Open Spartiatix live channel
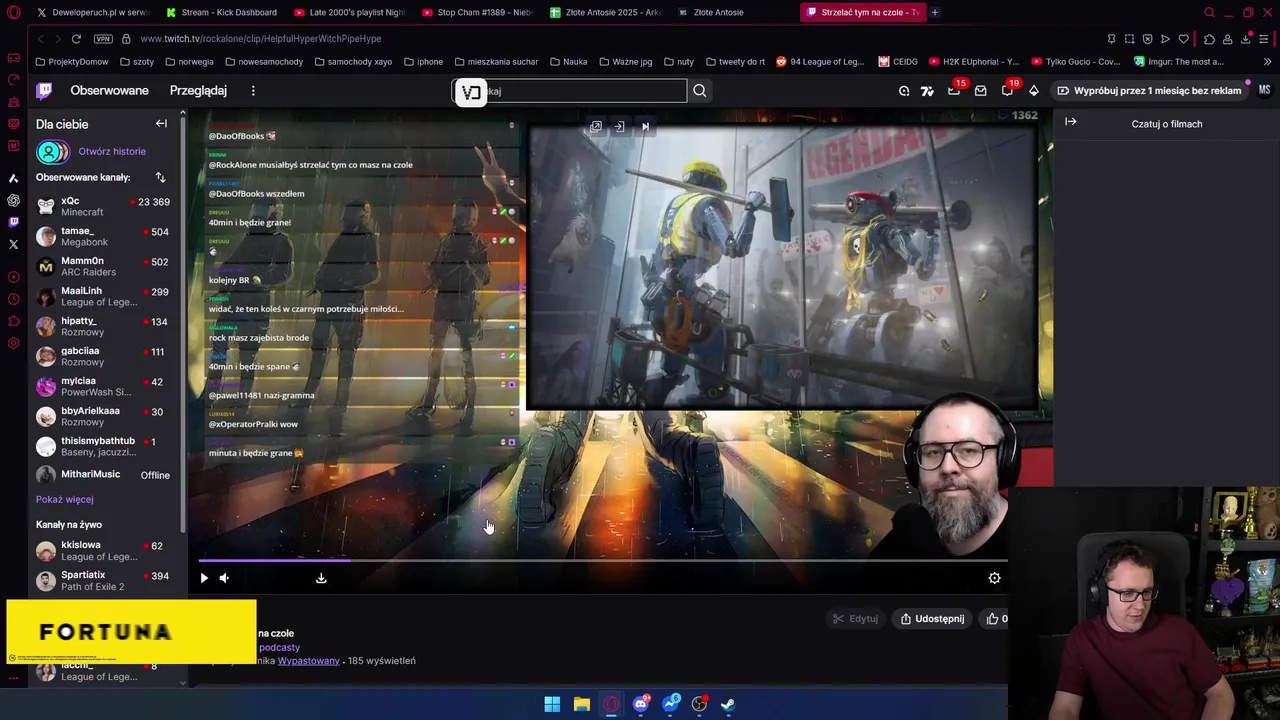 (x=103, y=581)
